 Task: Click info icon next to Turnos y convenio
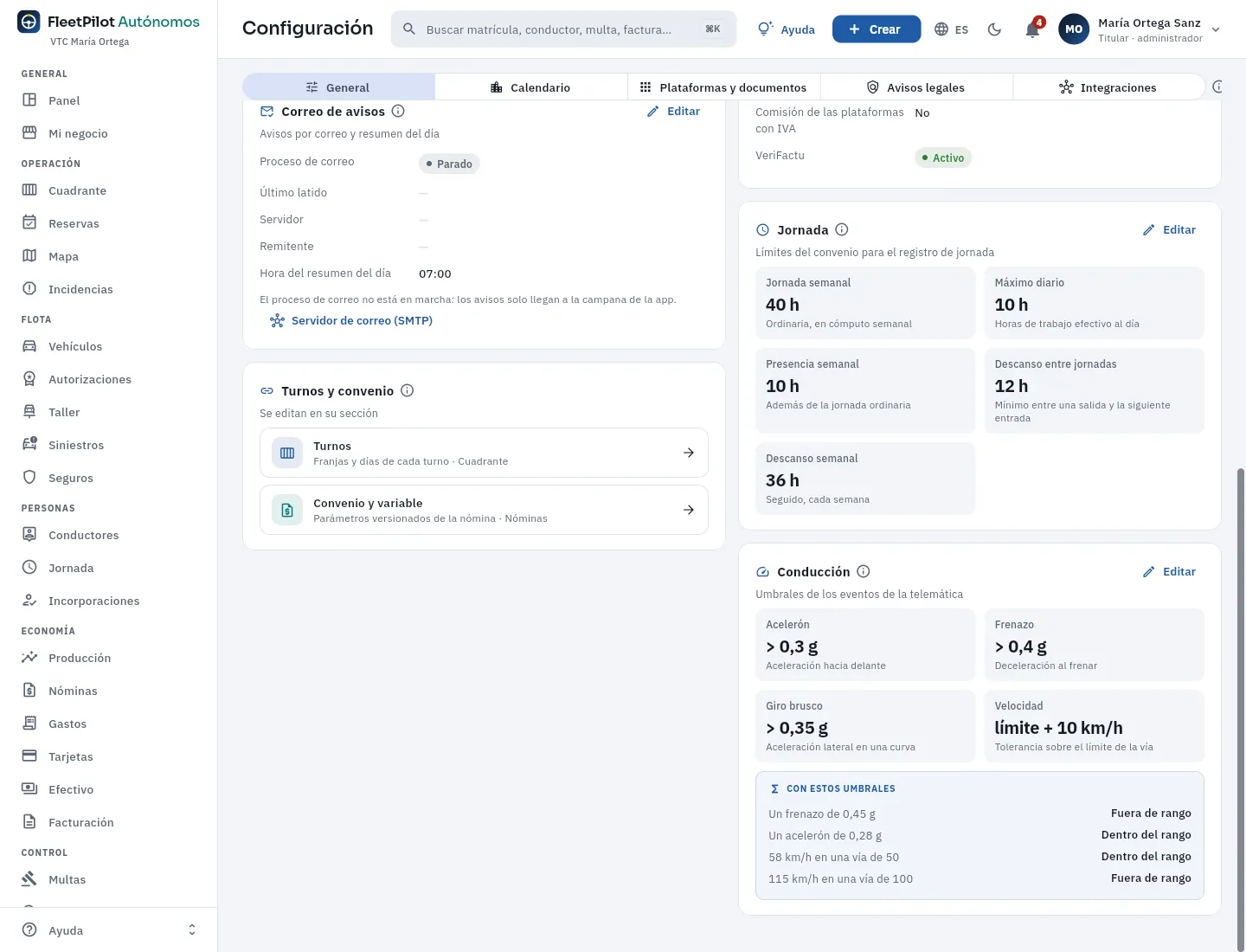408,390
